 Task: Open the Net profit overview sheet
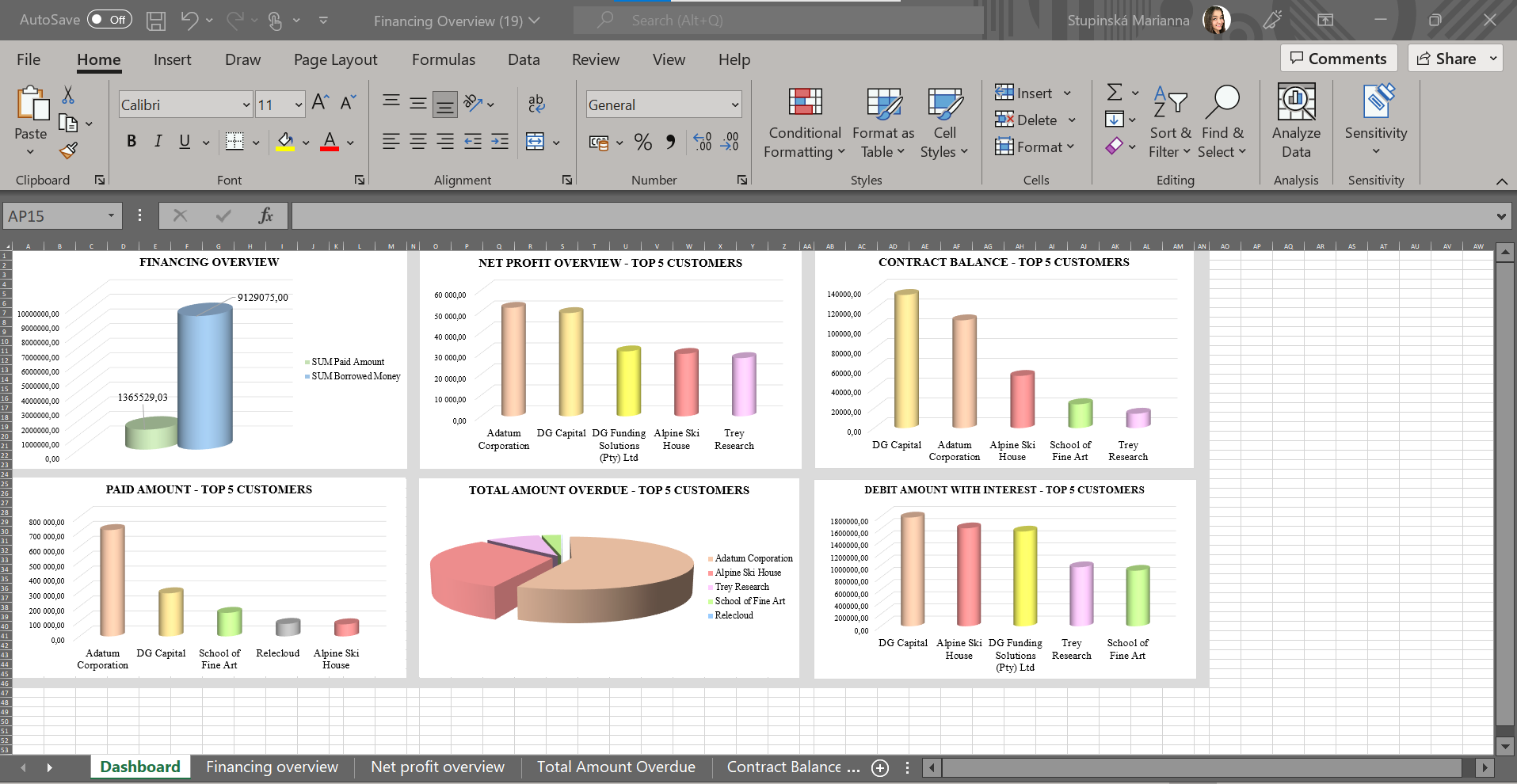pos(436,766)
